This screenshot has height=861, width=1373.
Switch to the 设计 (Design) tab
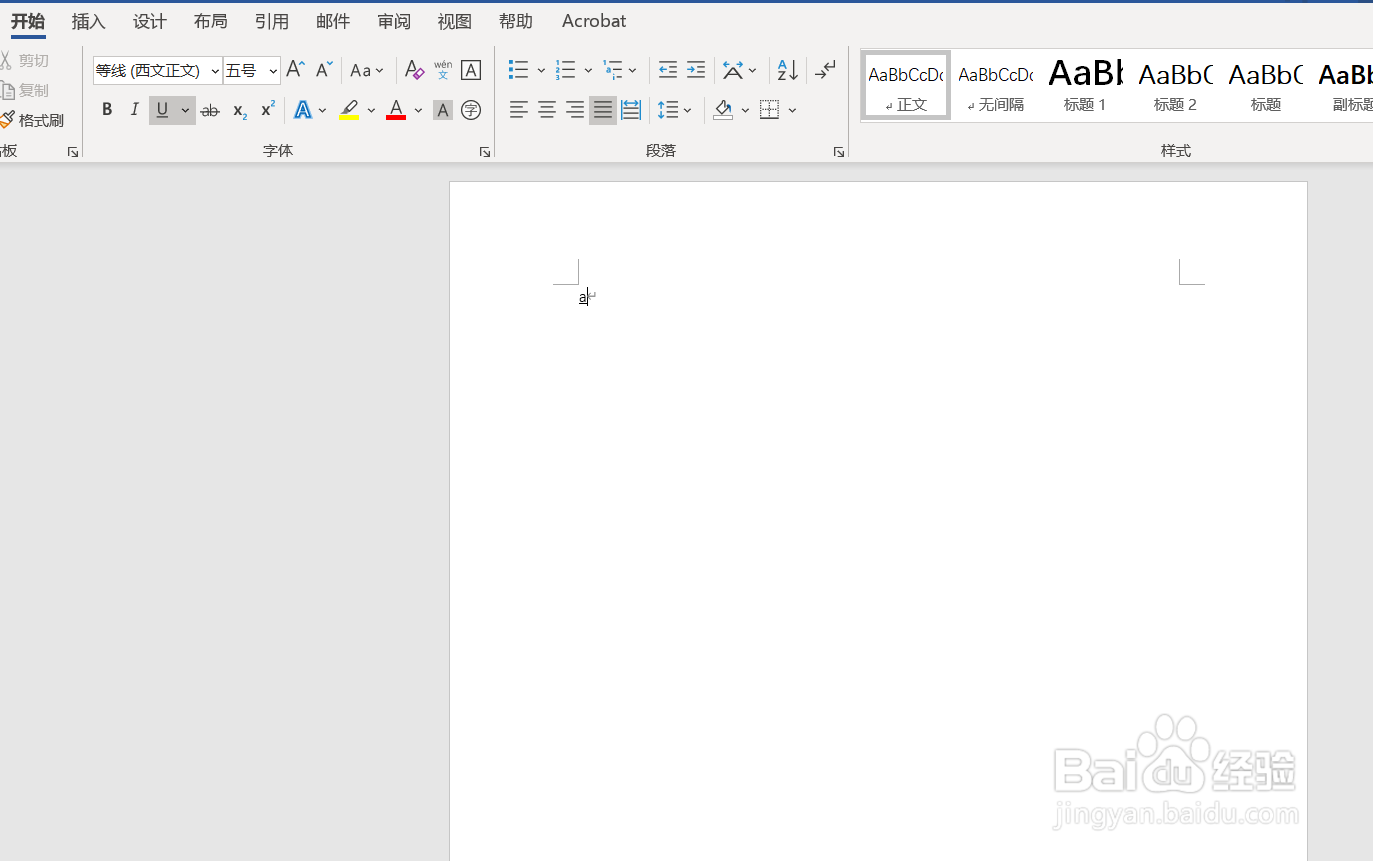(150, 21)
